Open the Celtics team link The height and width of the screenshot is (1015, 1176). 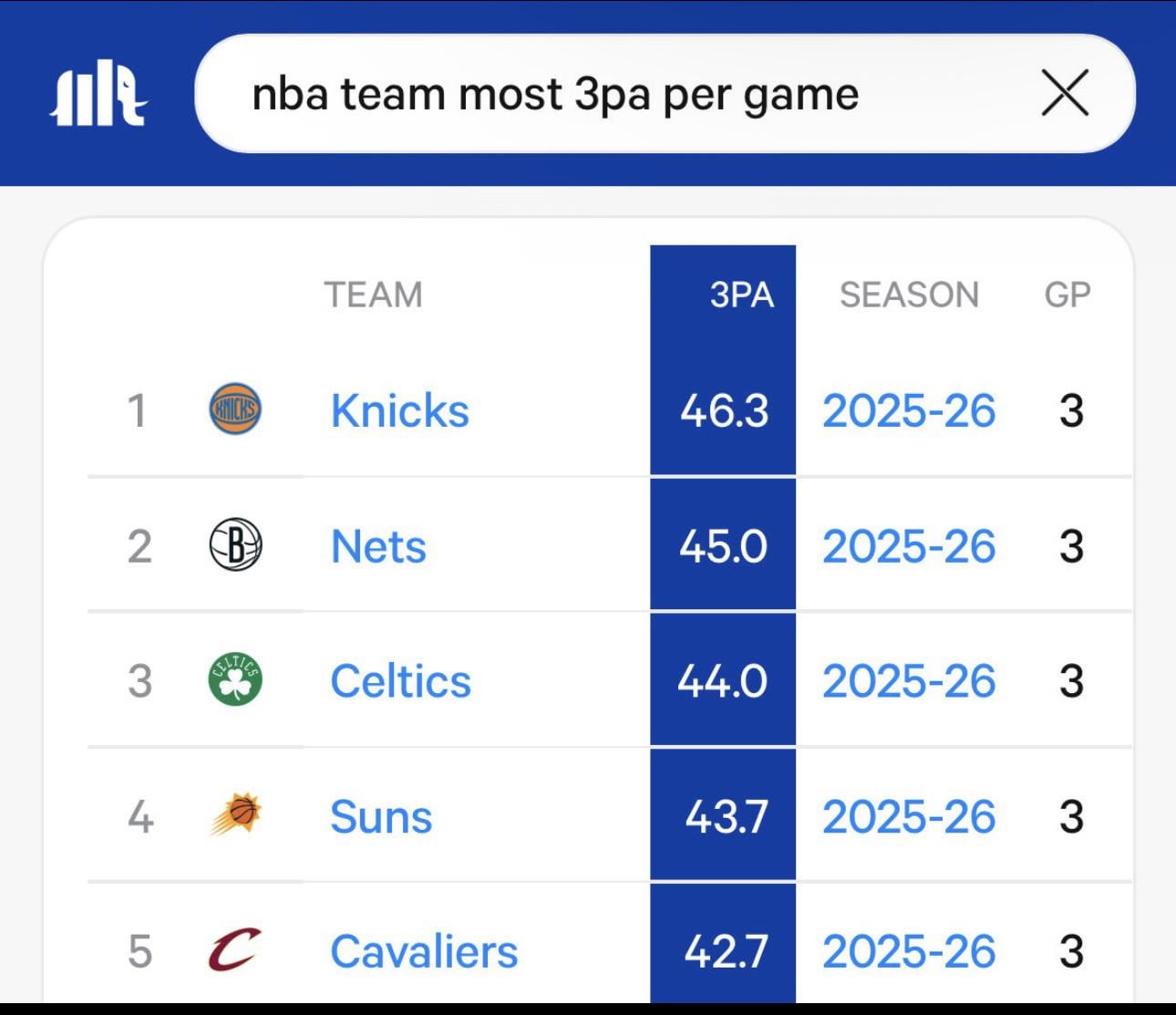[x=400, y=681]
